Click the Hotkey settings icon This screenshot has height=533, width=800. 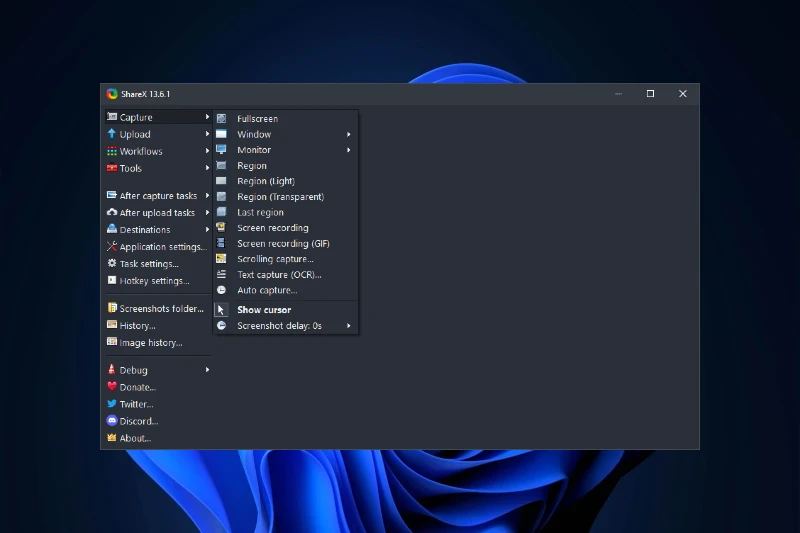coord(112,280)
